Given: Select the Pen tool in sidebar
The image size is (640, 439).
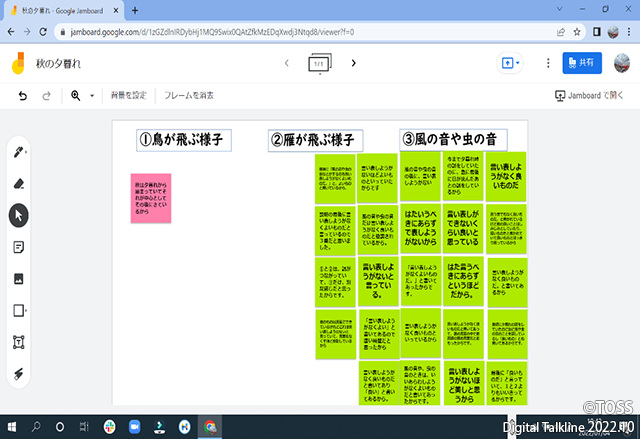Looking at the screenshot, I should coord(19,152).
